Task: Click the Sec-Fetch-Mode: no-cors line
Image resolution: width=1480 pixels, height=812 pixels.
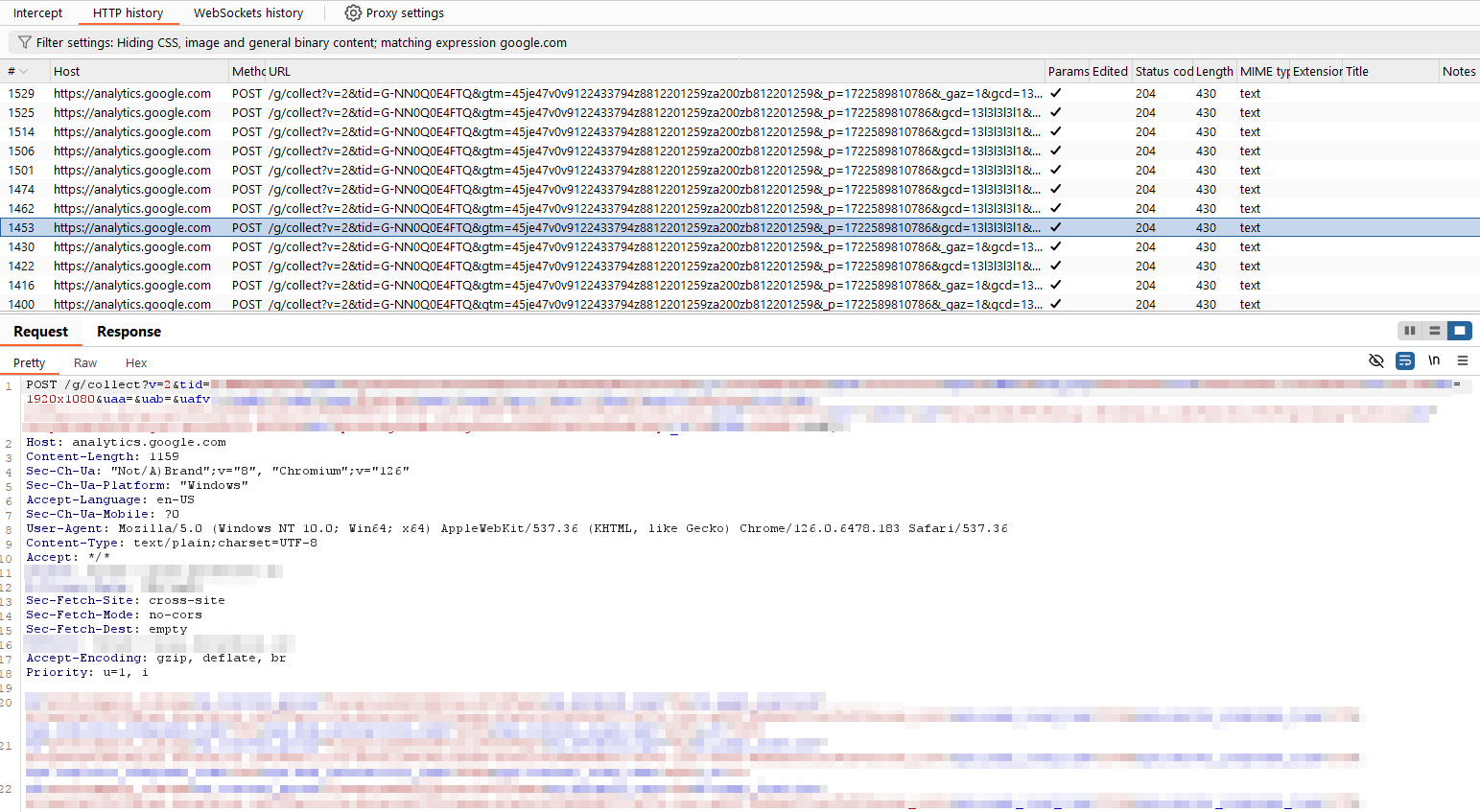Action: click(x=114, y=615)
